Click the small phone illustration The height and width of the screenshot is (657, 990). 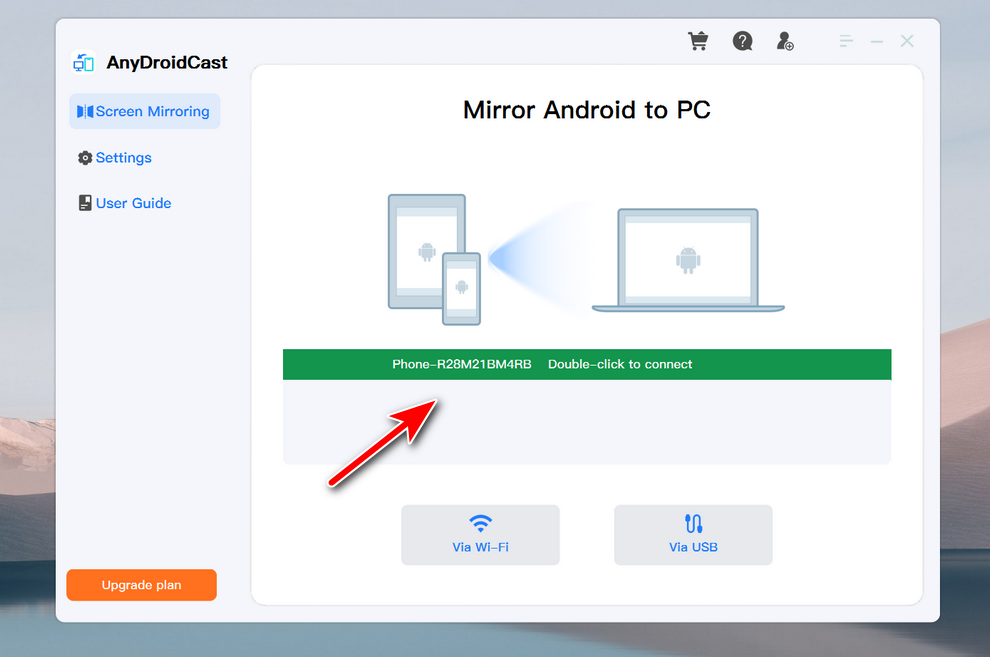pos(462,288)
